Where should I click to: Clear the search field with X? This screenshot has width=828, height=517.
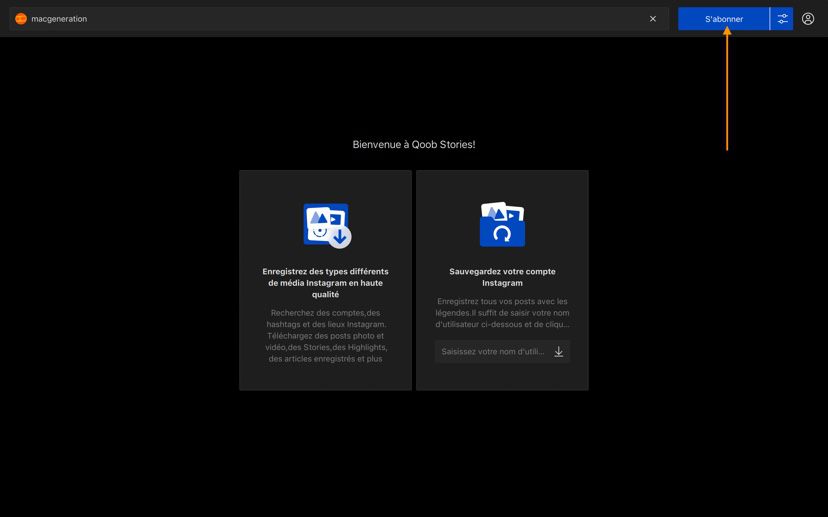pyautogui.click(x=653, y=19)
